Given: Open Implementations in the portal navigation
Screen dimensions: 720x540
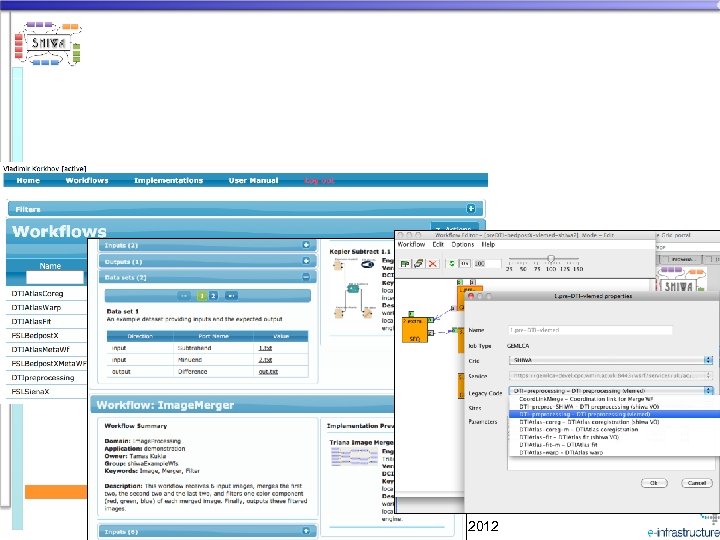Looking at the screenshot, I should click(169, 180).
